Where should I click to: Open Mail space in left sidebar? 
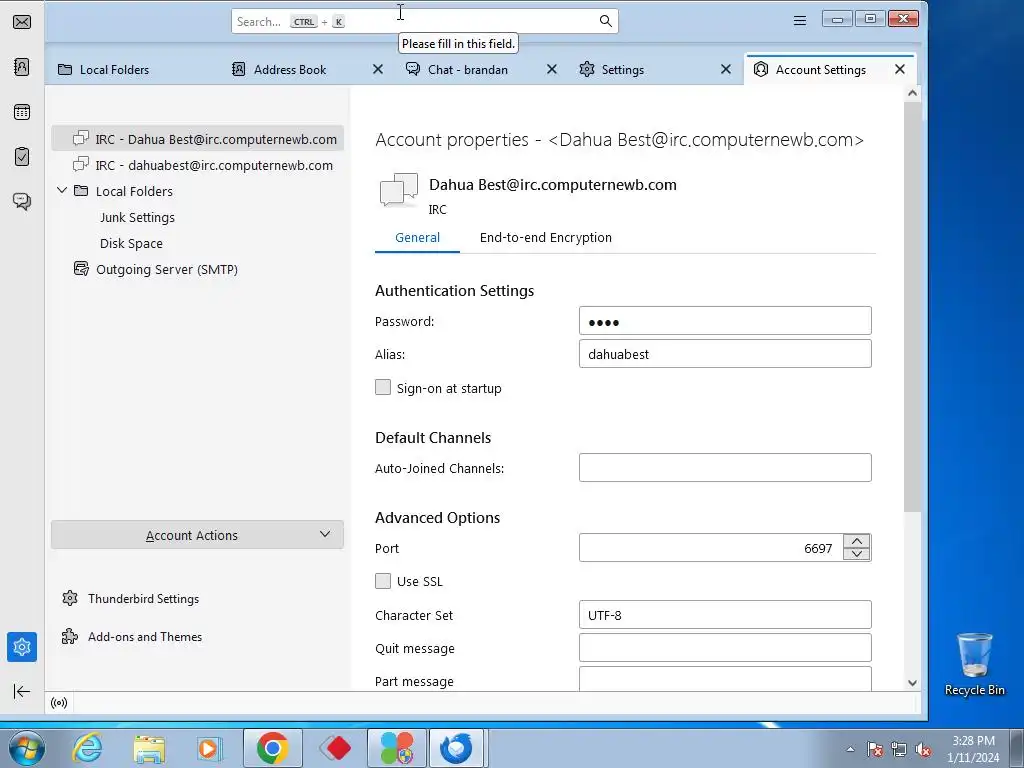coord(22,22)
